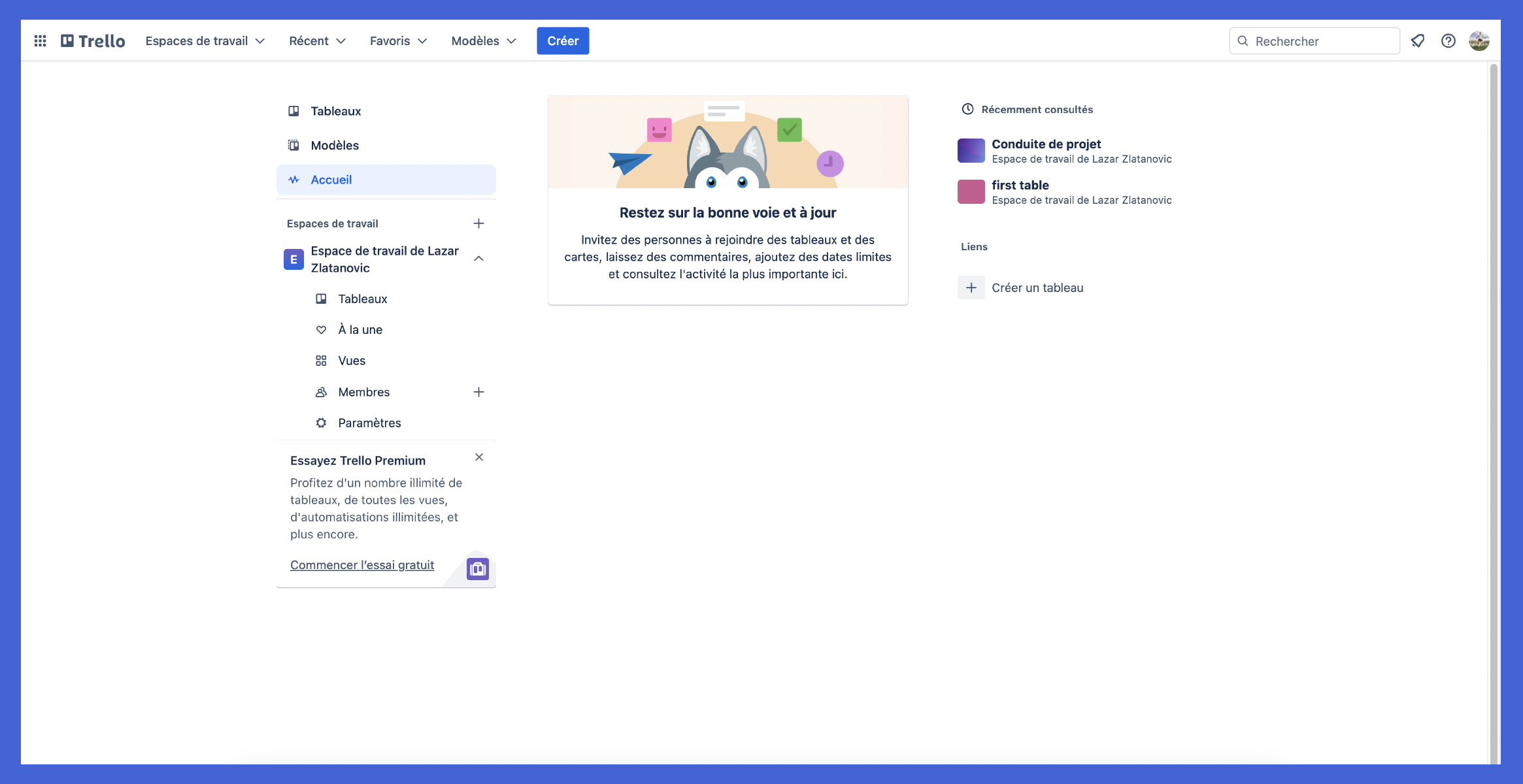The image size is (1523, 784).
Task: Open the Favoris dropdown menu
Action: point(398,41)
